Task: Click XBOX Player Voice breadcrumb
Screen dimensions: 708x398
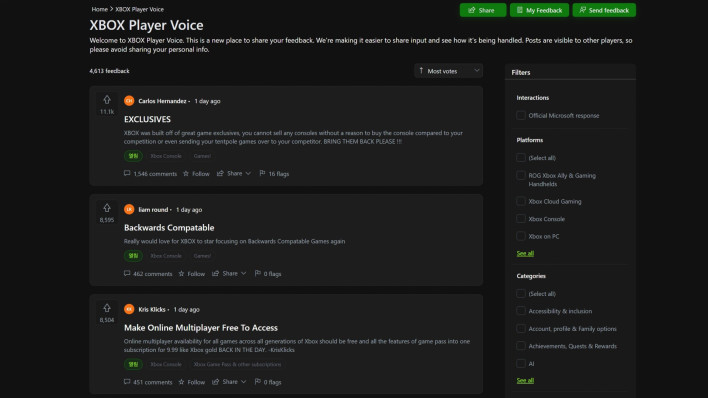Action: click(x=140, y=9)
